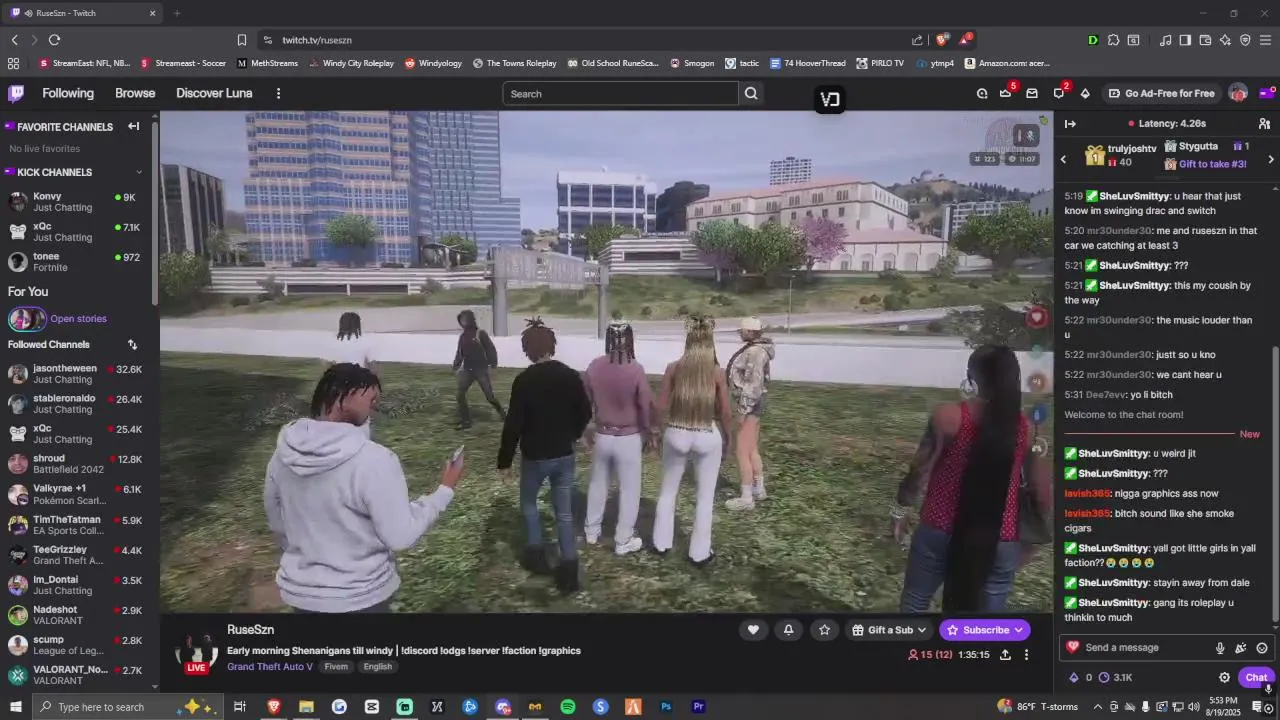Viewport: 1280px width, 720px height.
Task: Open the Browse page
Action: (x=135, y=93)
